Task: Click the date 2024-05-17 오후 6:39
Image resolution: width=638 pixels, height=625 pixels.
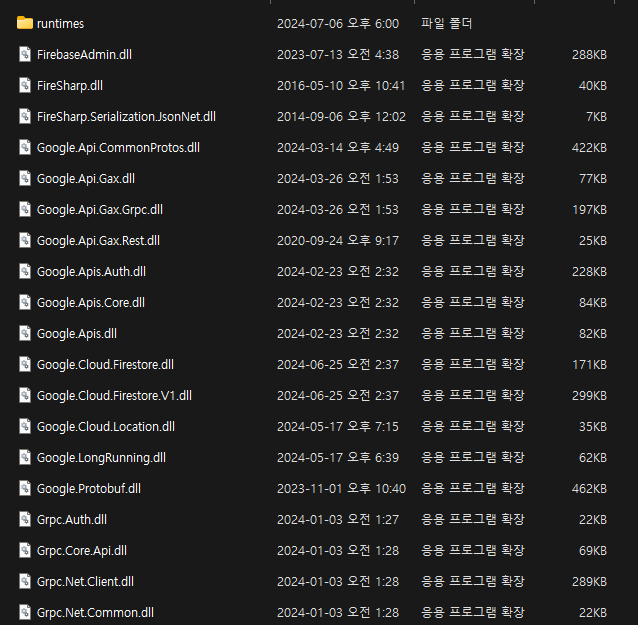Action: (x=338, y=458)
